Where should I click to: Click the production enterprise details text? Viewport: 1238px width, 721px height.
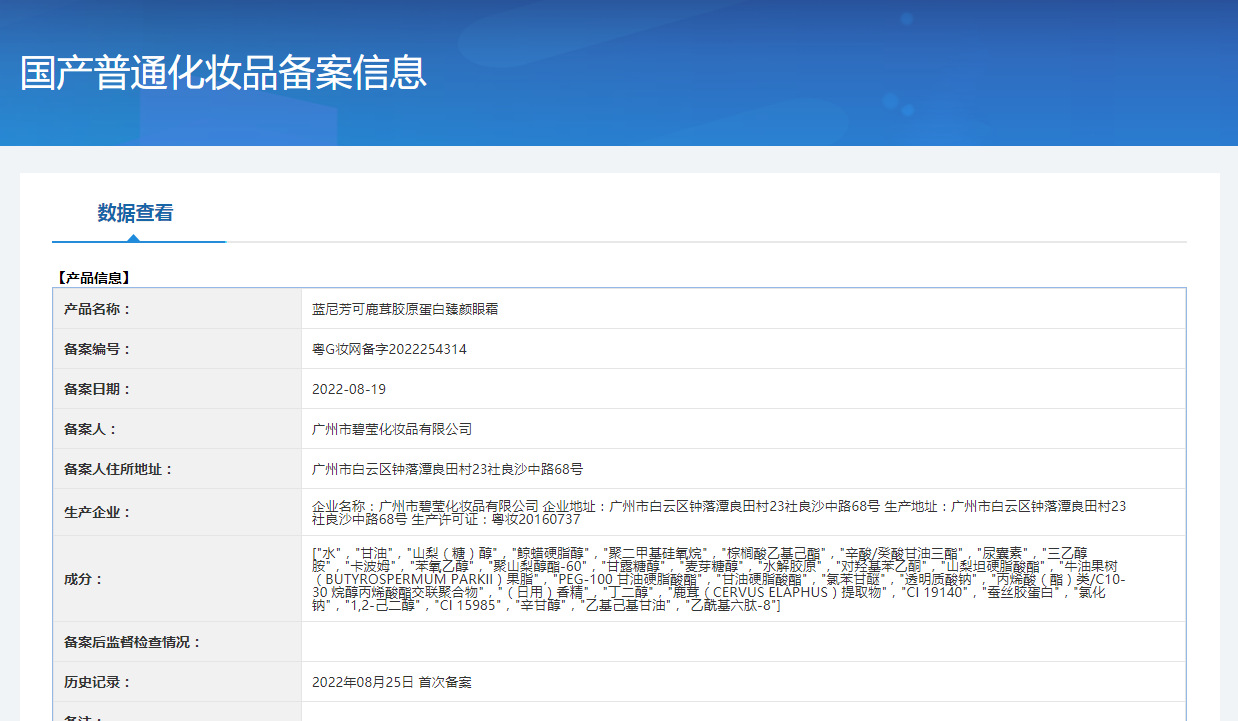click(x=718, y=512)
